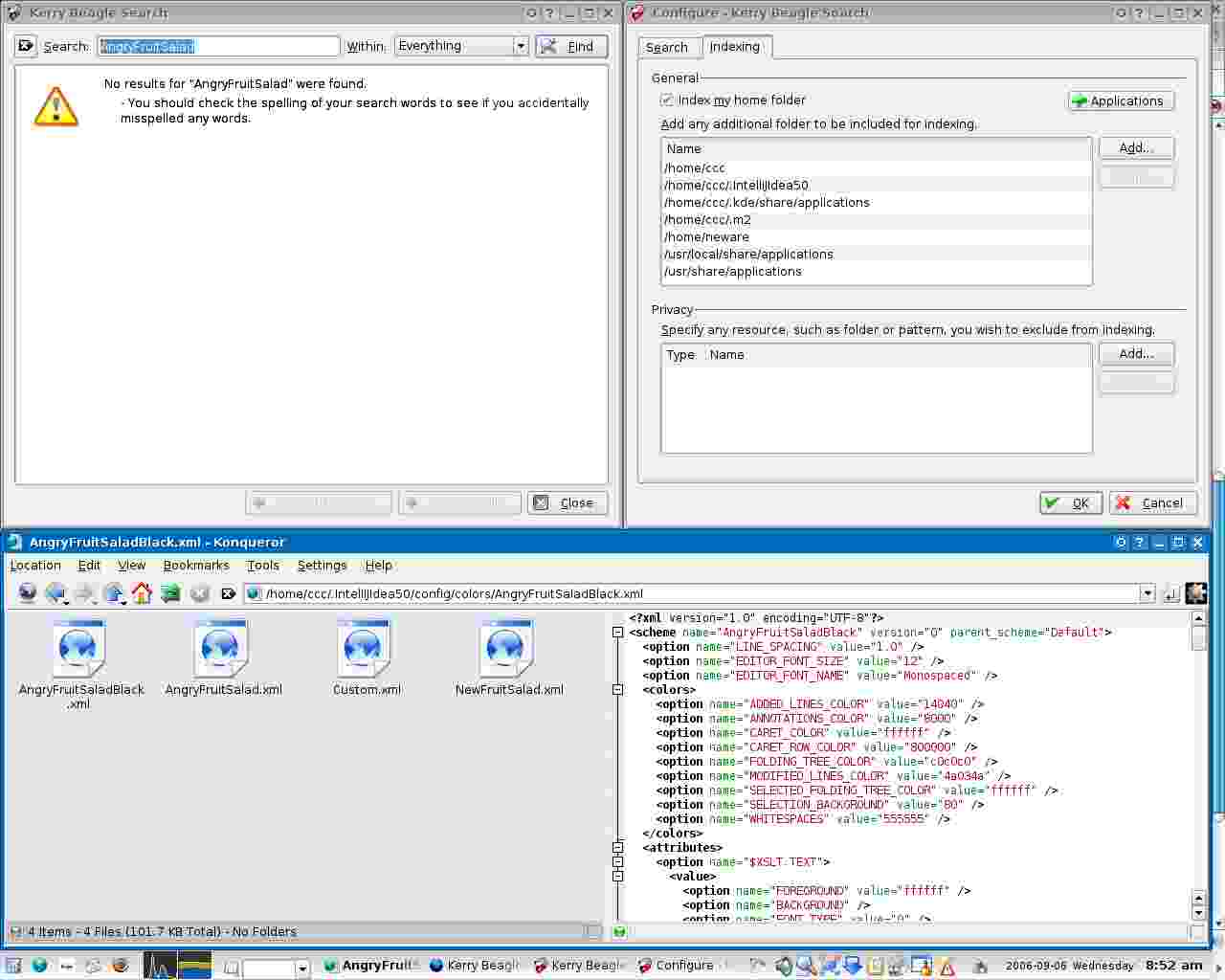
Task: Open the AngryFruitSalad.xml file icon
Action: pos(222,650)
